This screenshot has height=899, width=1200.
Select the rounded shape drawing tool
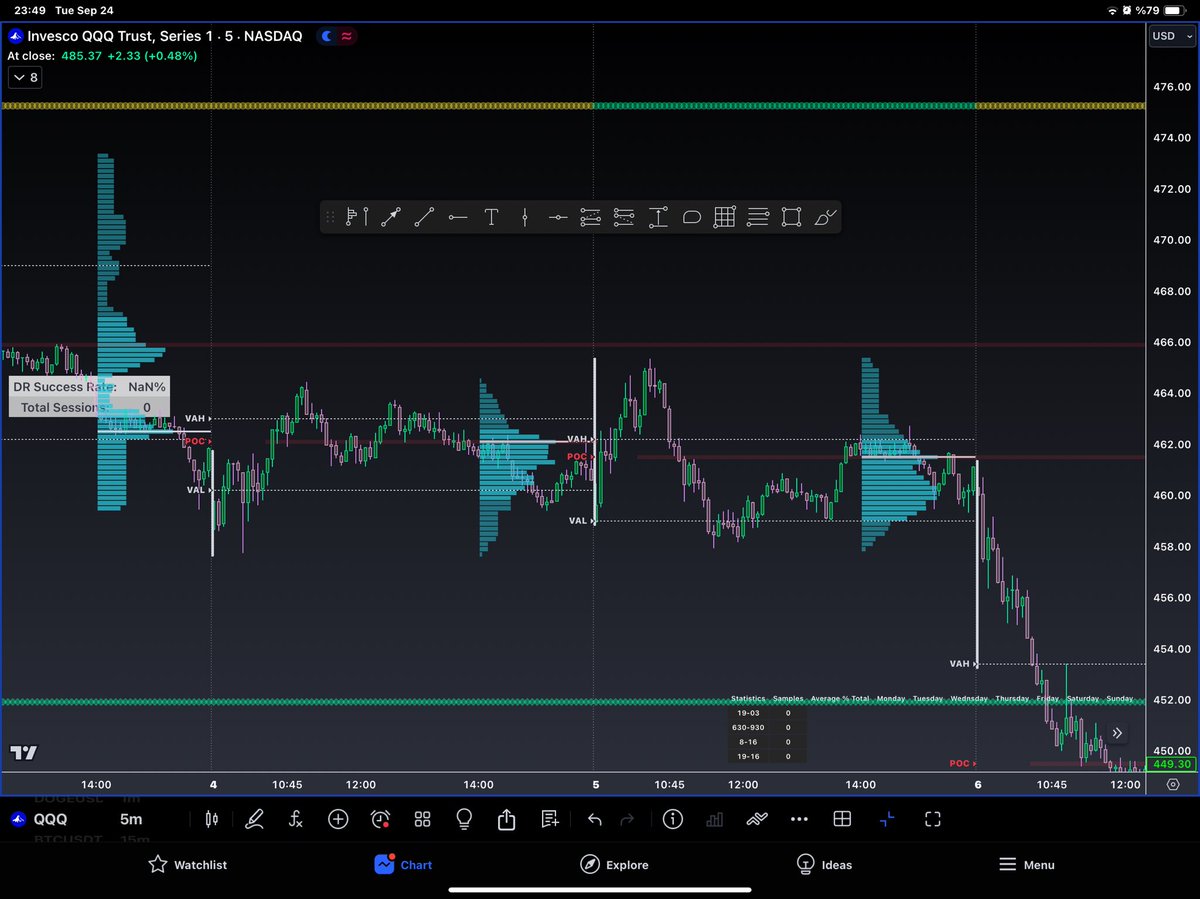(x=691, y=216)
